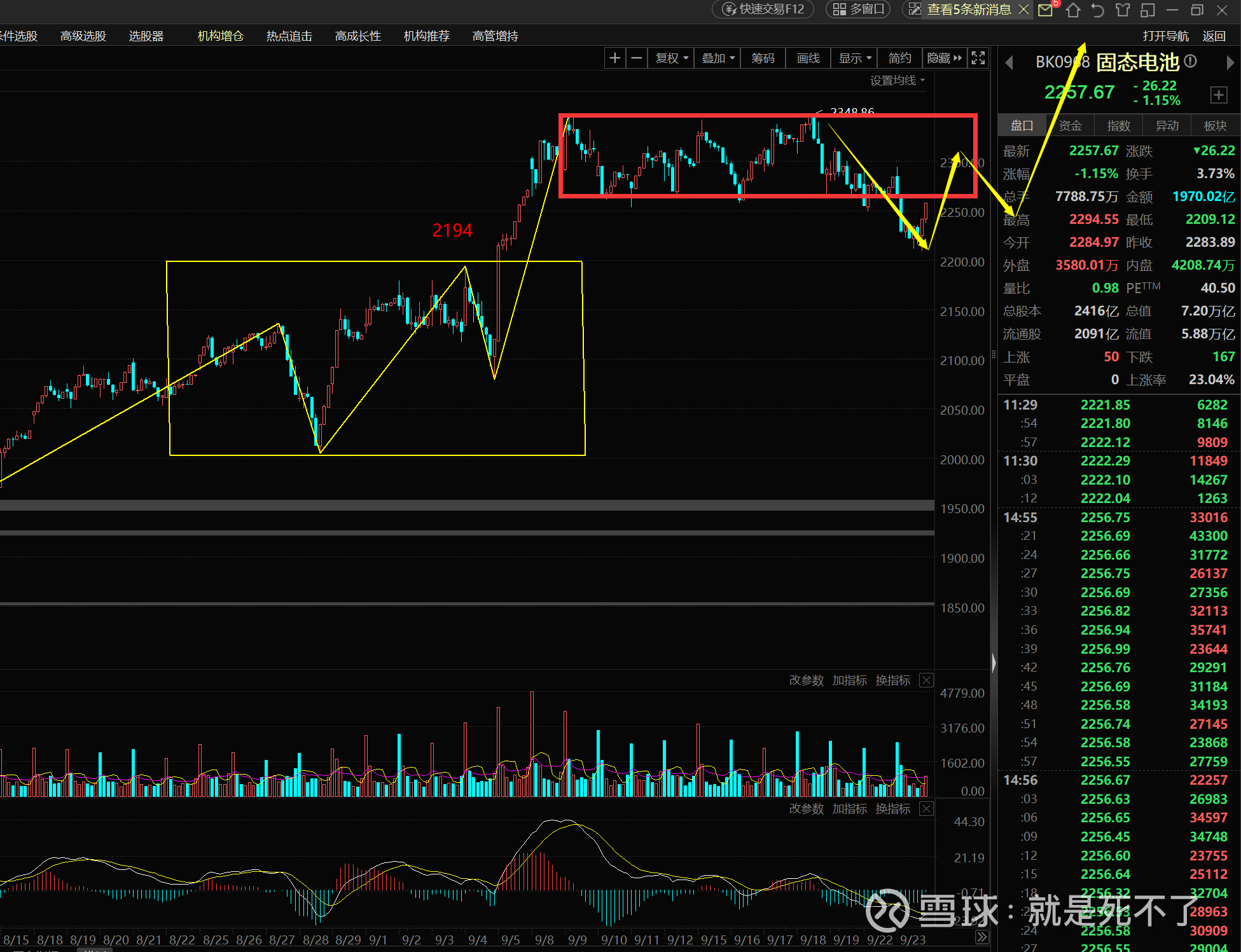This screenshot has height=952, width=1241.
Task: Close the volume indicator panel box
Action: (x=927, y=680)
